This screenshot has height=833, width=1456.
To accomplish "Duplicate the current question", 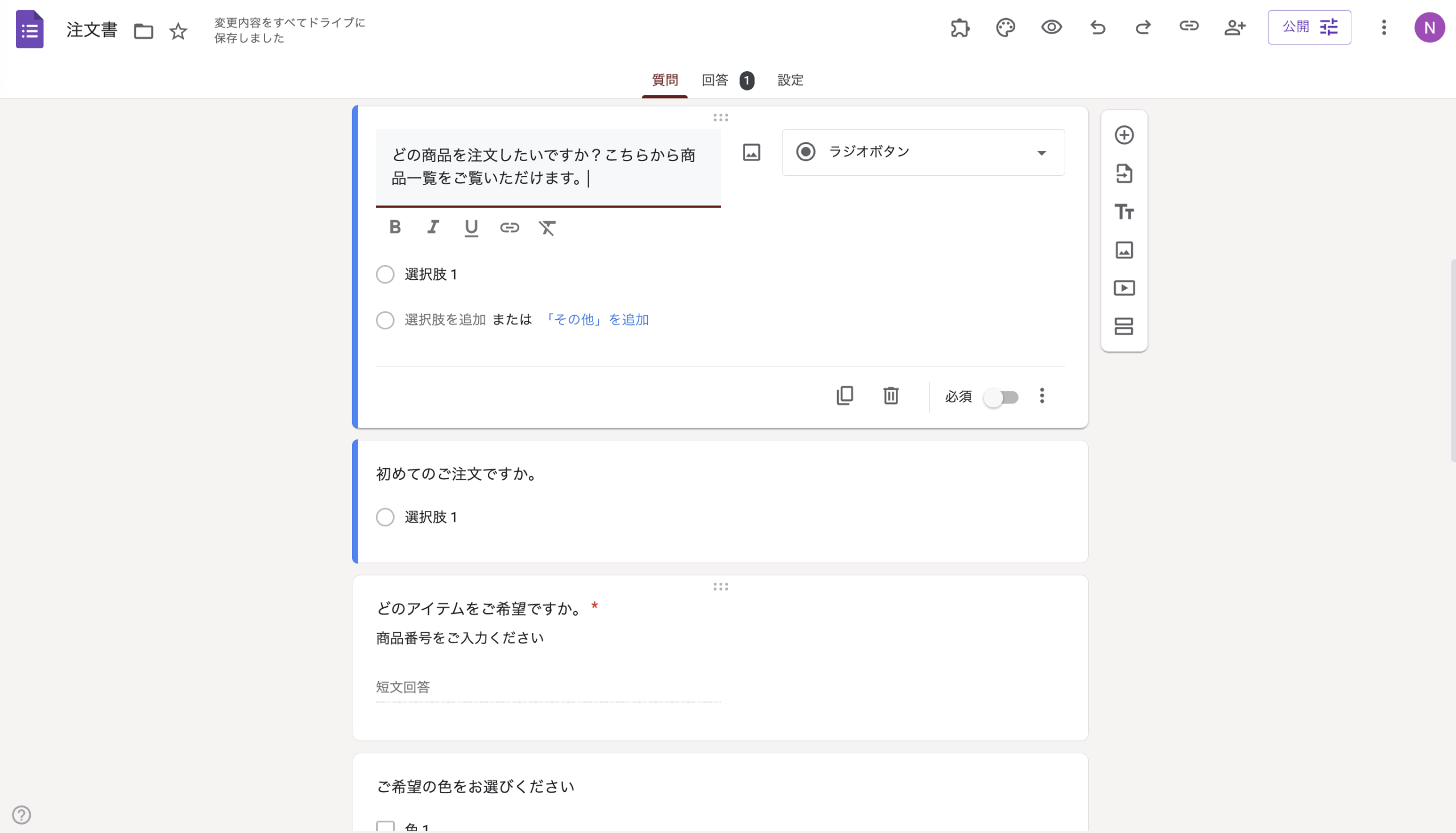I will pyautogui.click(x=845, y=395).
